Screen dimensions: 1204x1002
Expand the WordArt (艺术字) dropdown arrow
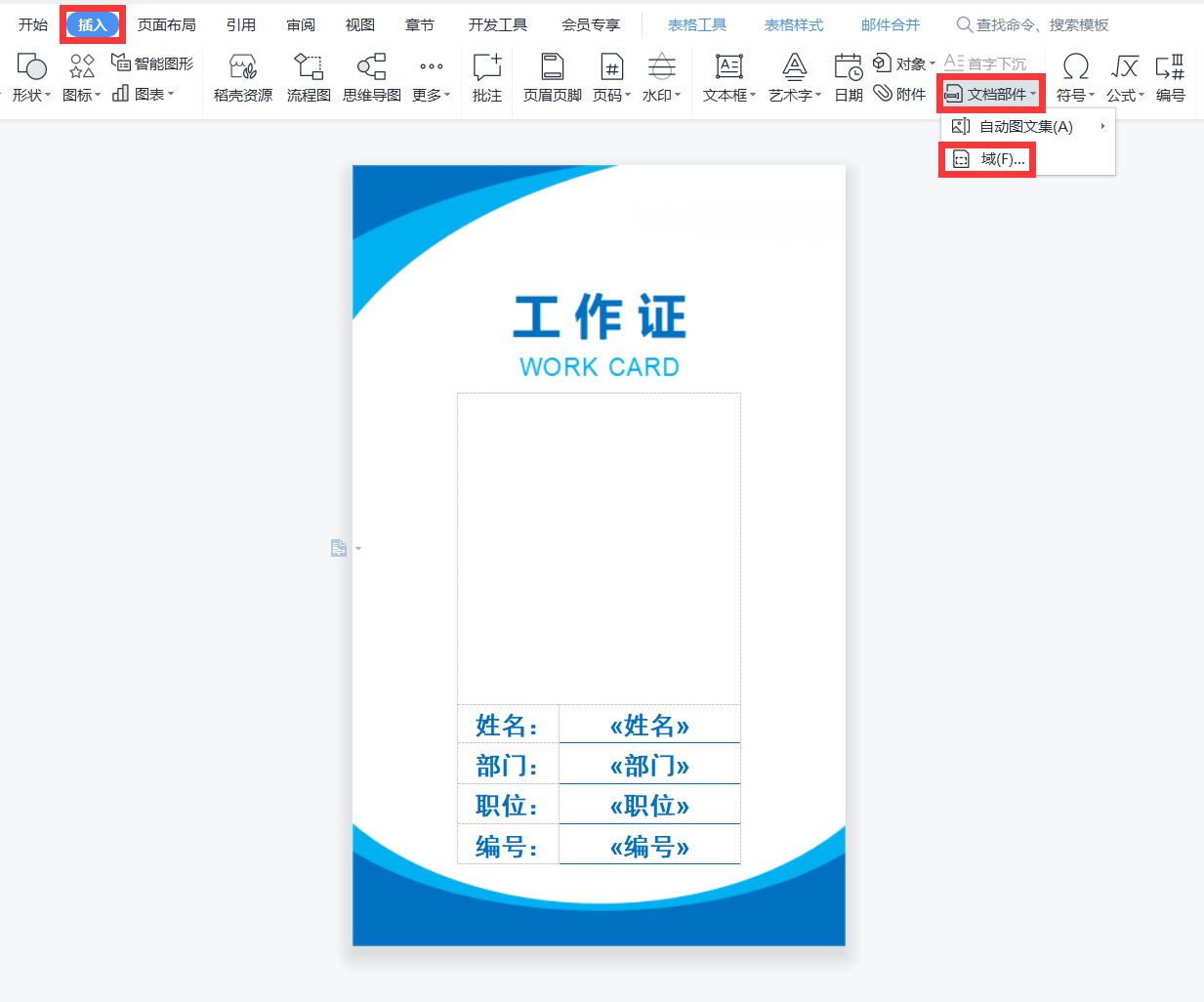pyautogui.click(x=818, y=95)
